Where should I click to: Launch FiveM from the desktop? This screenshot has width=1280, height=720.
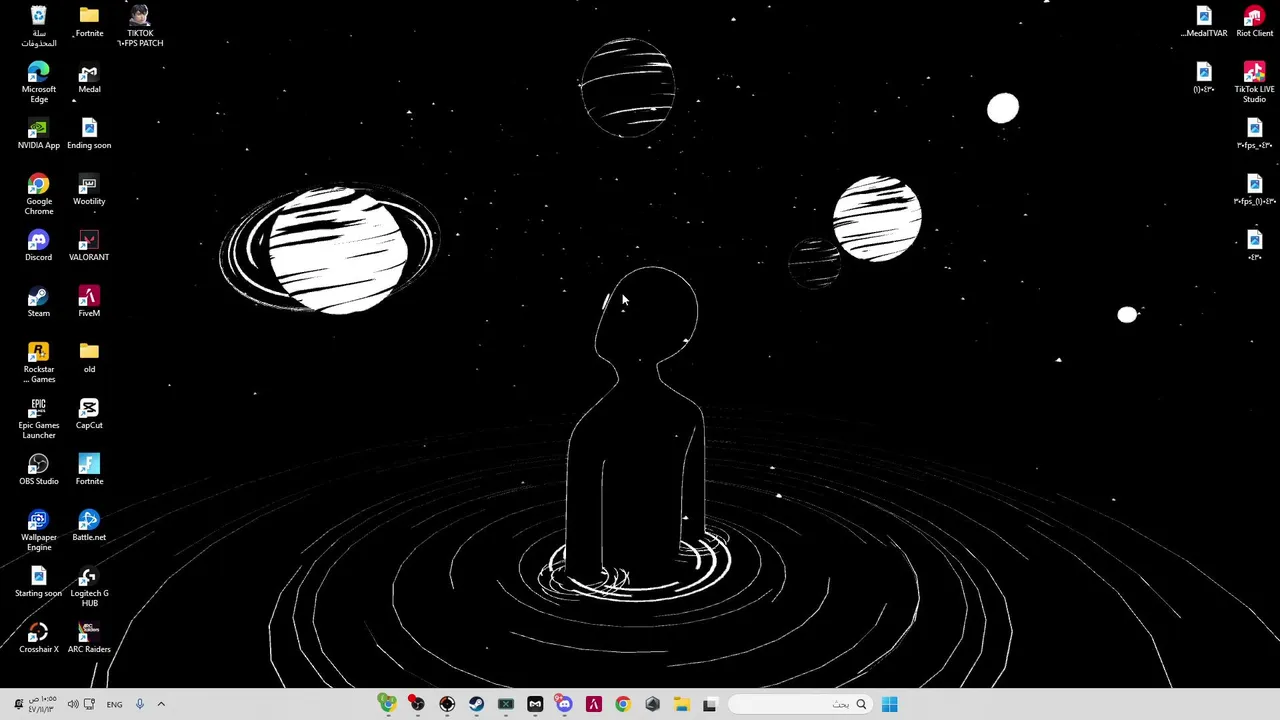pos(89,302)
